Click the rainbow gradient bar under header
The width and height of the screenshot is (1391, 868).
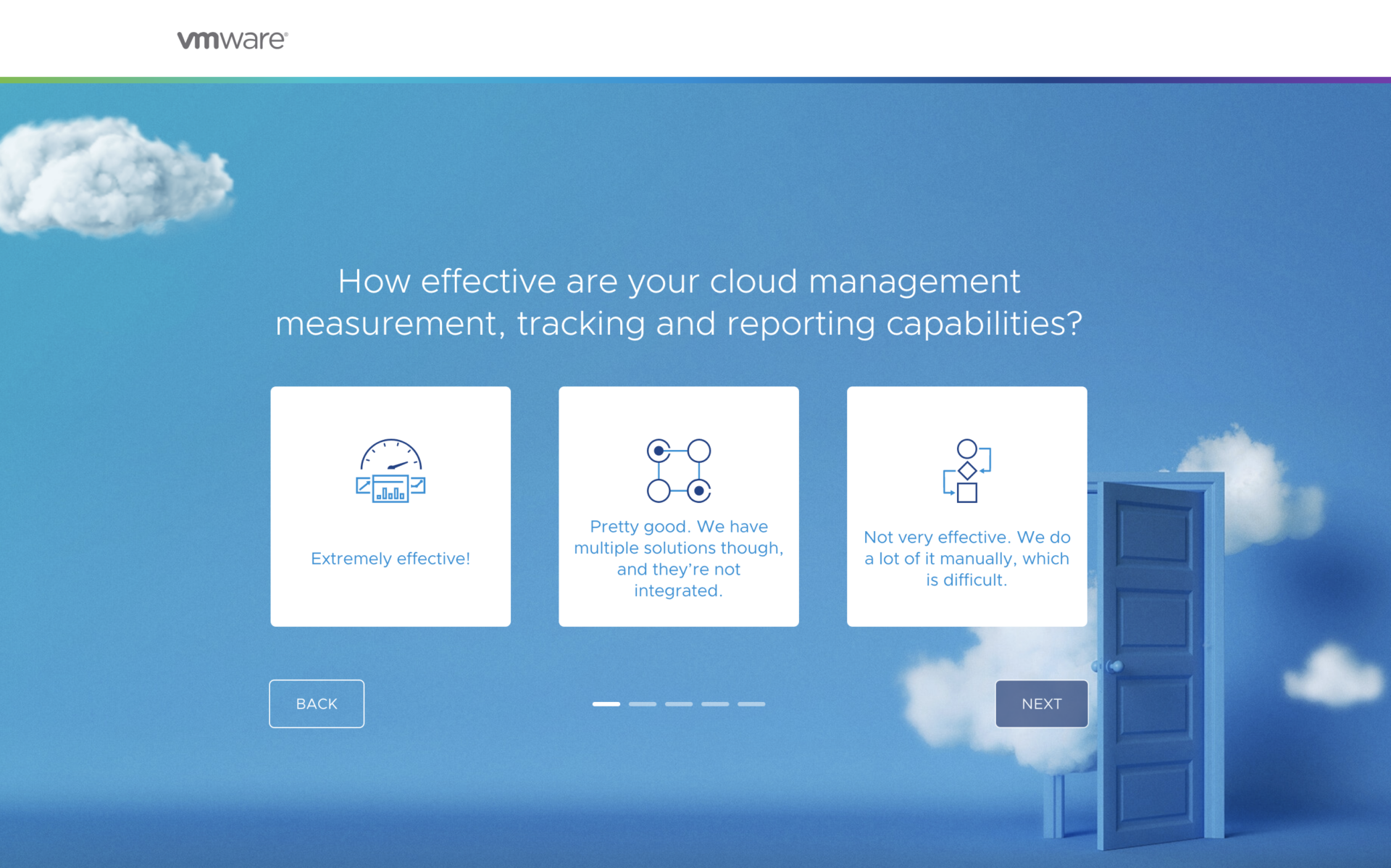point(695,80)
